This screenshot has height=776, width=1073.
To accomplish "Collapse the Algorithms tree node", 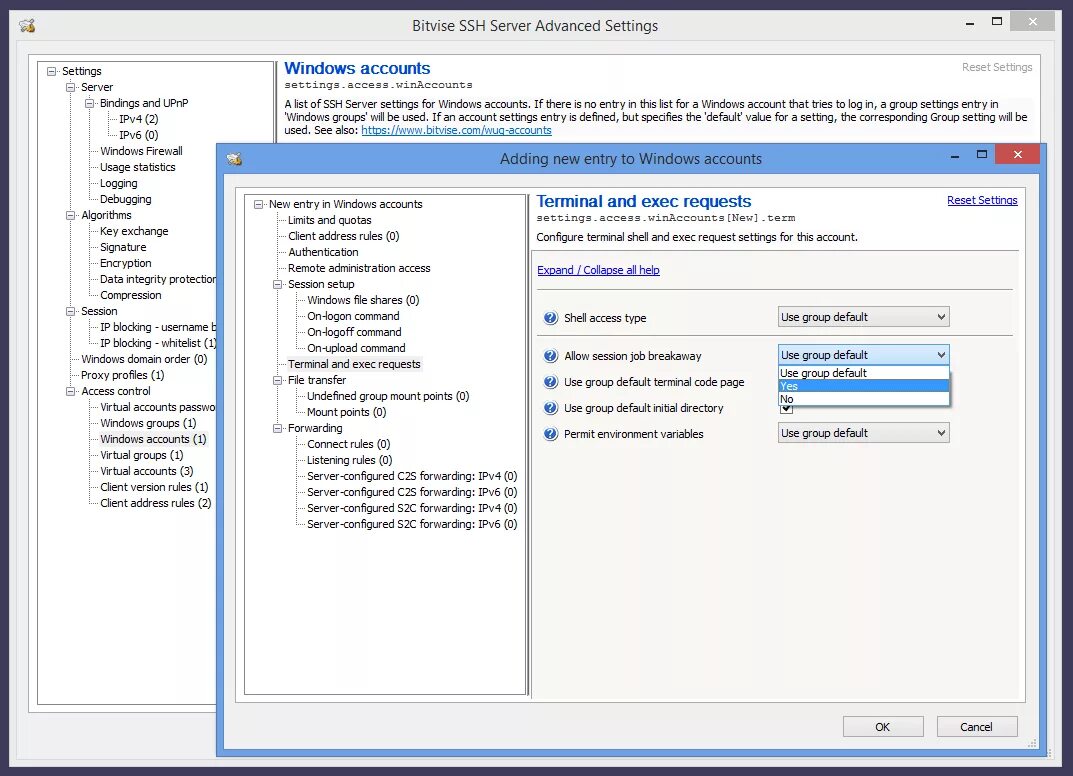I will click(x=70, y=215).
